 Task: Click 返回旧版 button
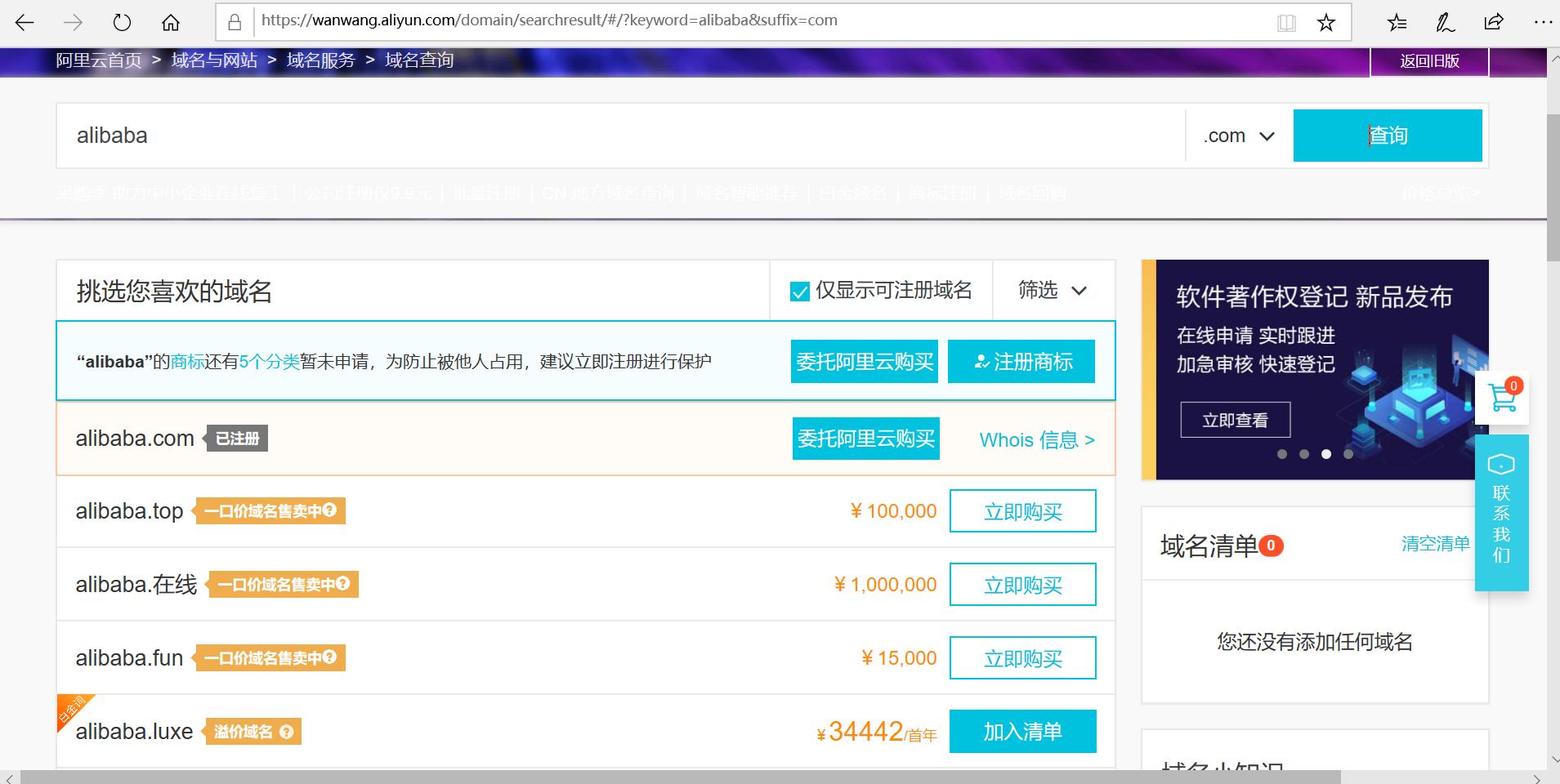tap(1429, 61)
